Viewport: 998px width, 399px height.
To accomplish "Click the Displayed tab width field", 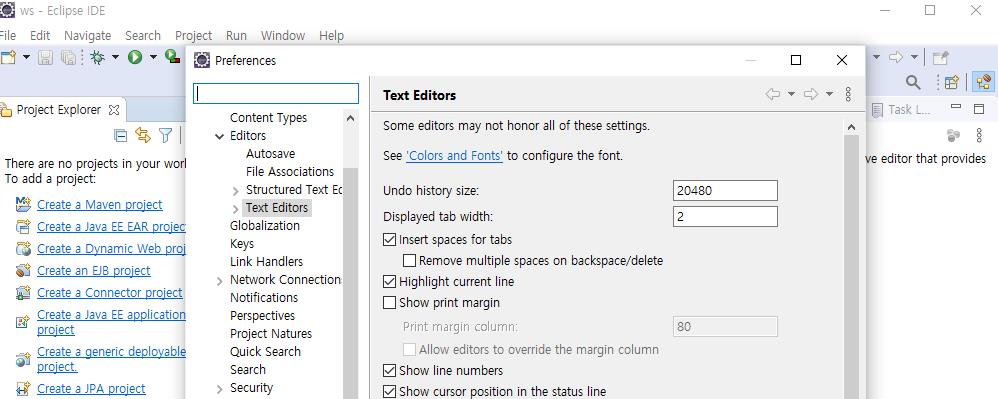I will coord(725,216).
